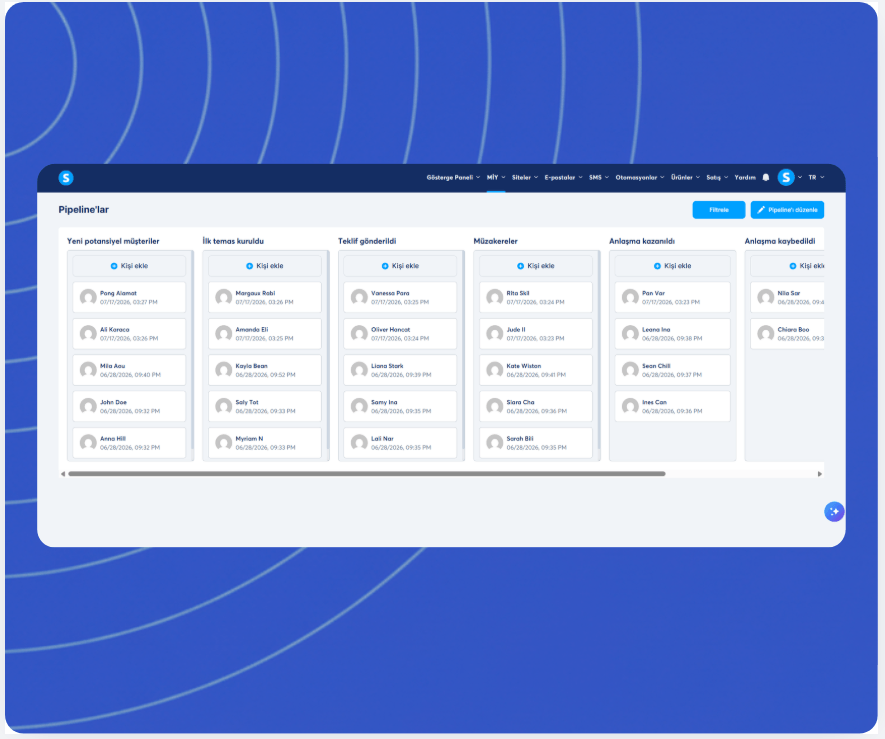This screenshot has width=885, height=739.
Task: Click the Pipeline'lar page title
Action: point(84,209)
